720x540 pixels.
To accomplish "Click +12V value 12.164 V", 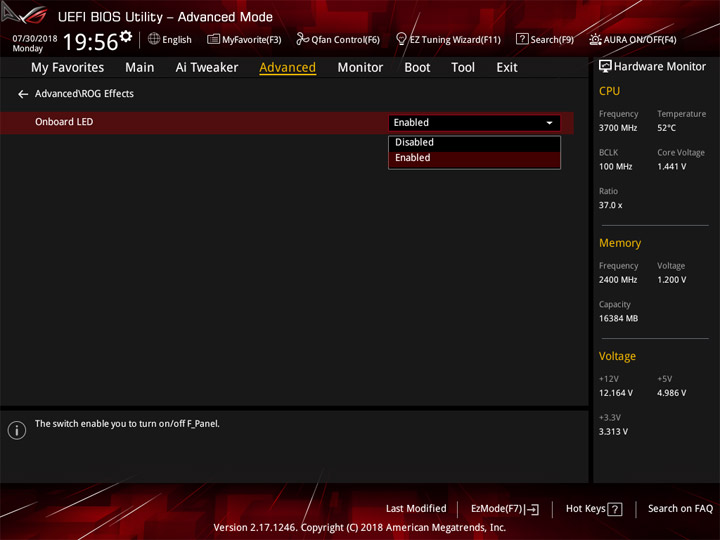I will pos(615,393).
